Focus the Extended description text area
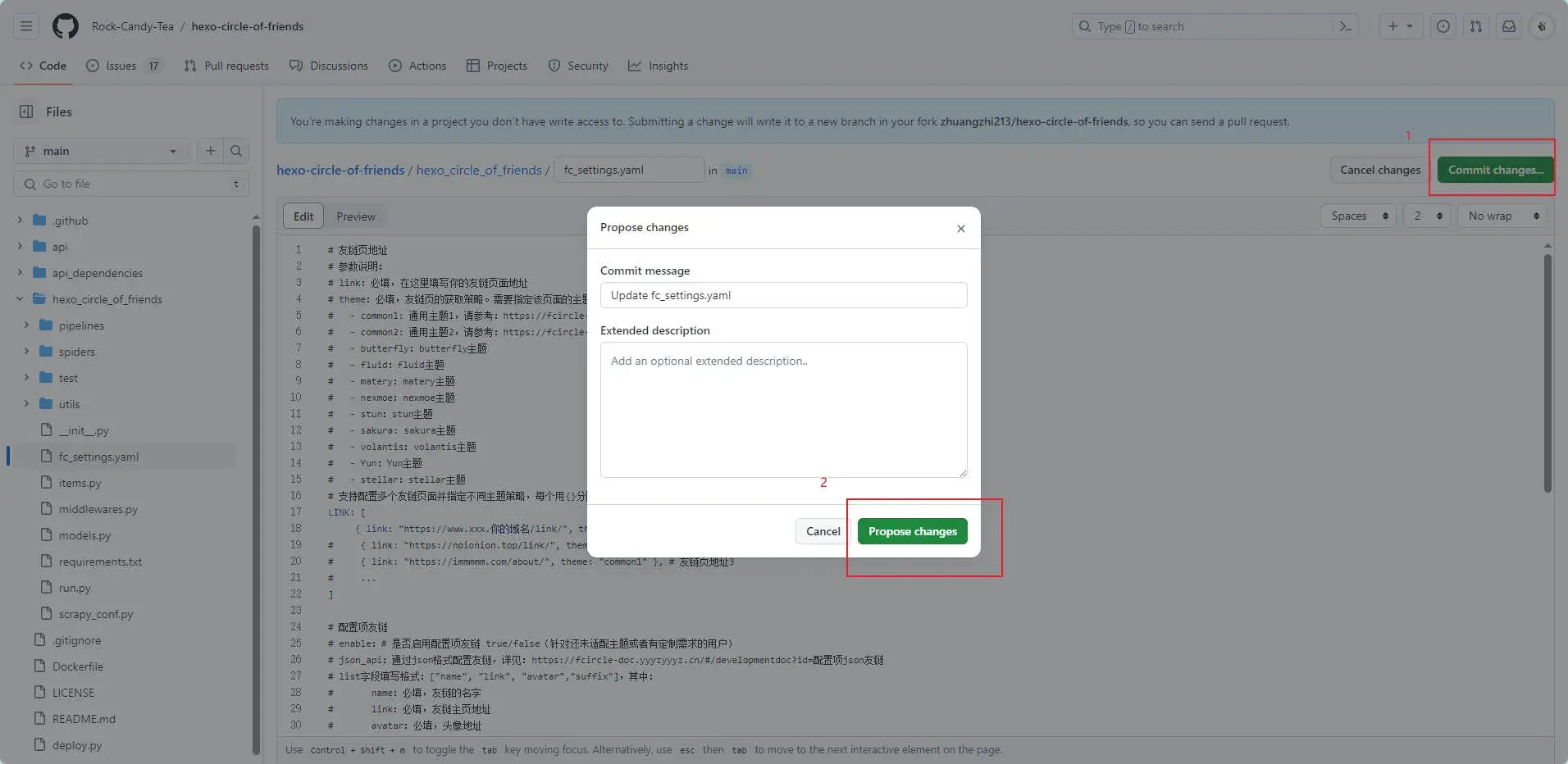 (x=783, y=410)
